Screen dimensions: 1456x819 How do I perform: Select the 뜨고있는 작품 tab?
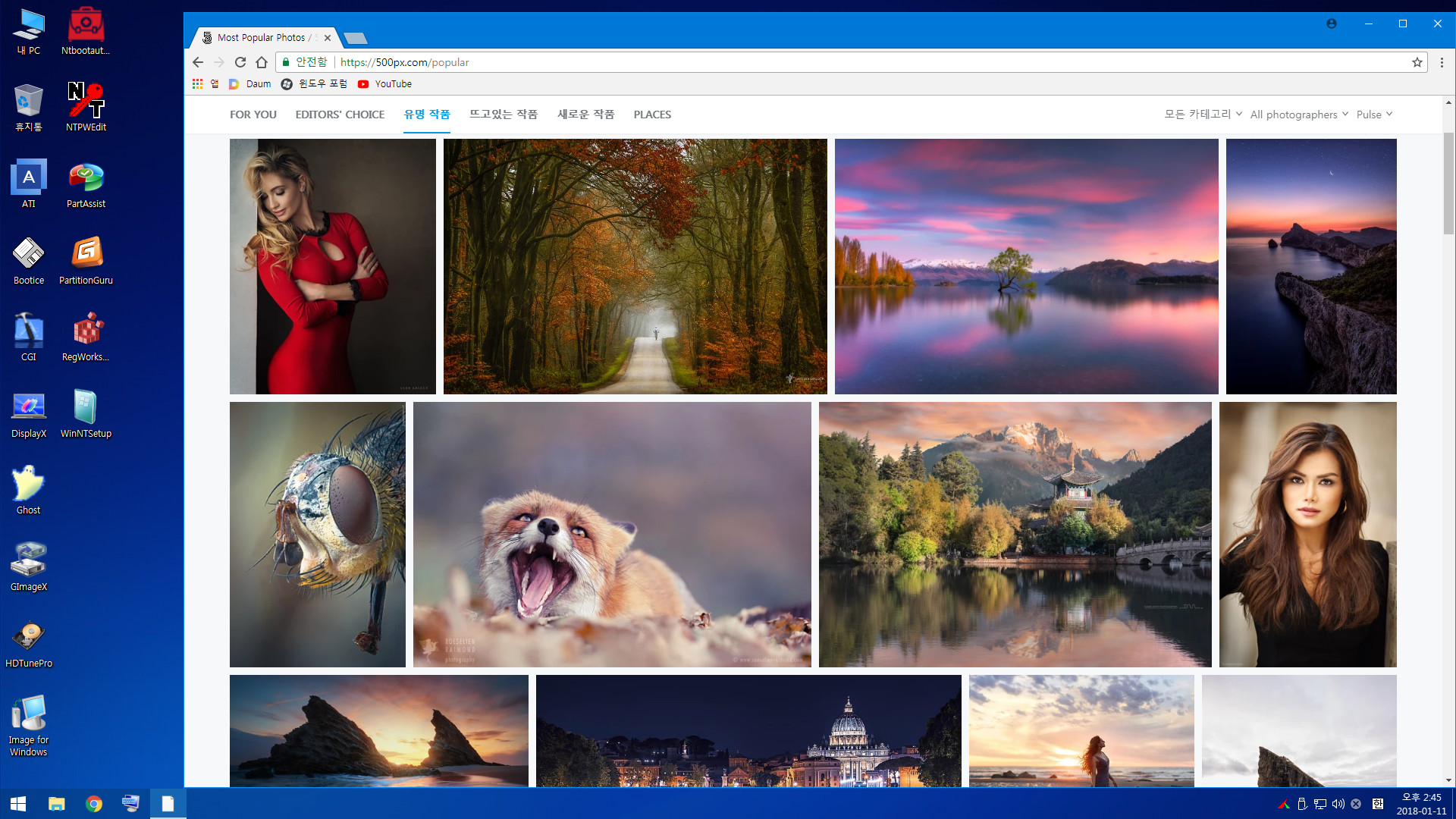[x=504, y=115]
